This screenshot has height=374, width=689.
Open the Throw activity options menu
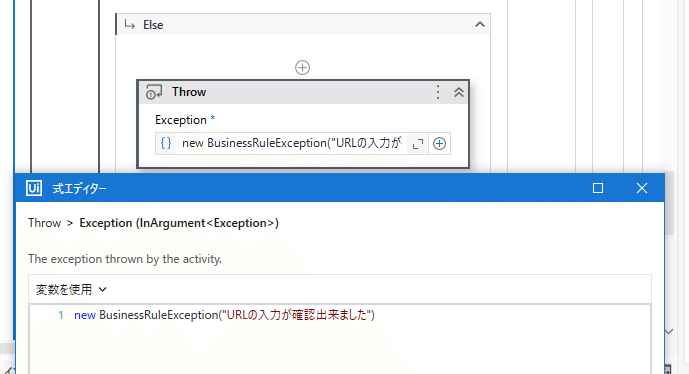[x=438, y=92]
